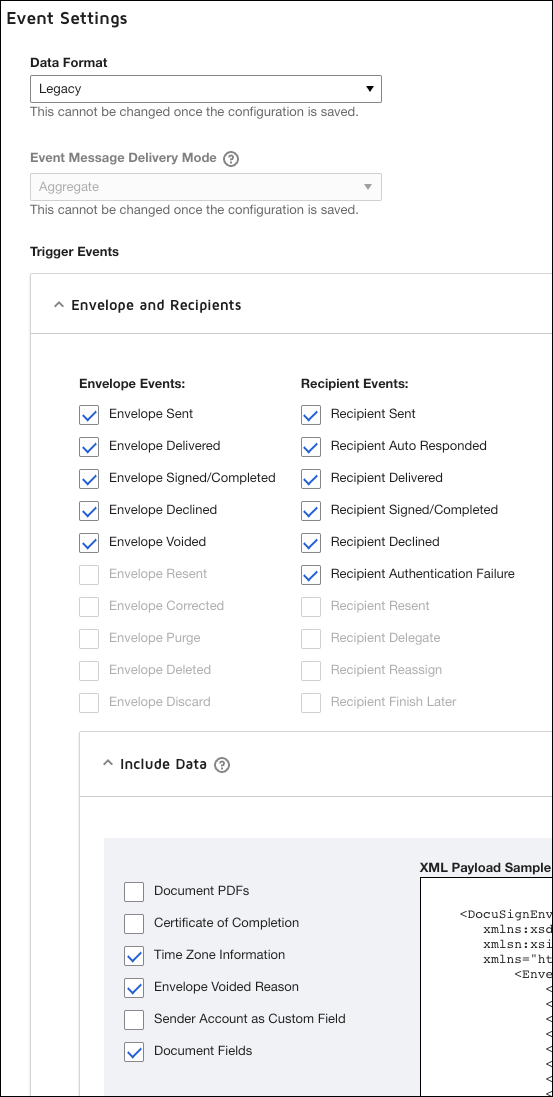Uncheck Recipient Authentication Failure checkbox
Image resolution: width=553 pixels, height=1097 pixels.
tap(311, 574)
